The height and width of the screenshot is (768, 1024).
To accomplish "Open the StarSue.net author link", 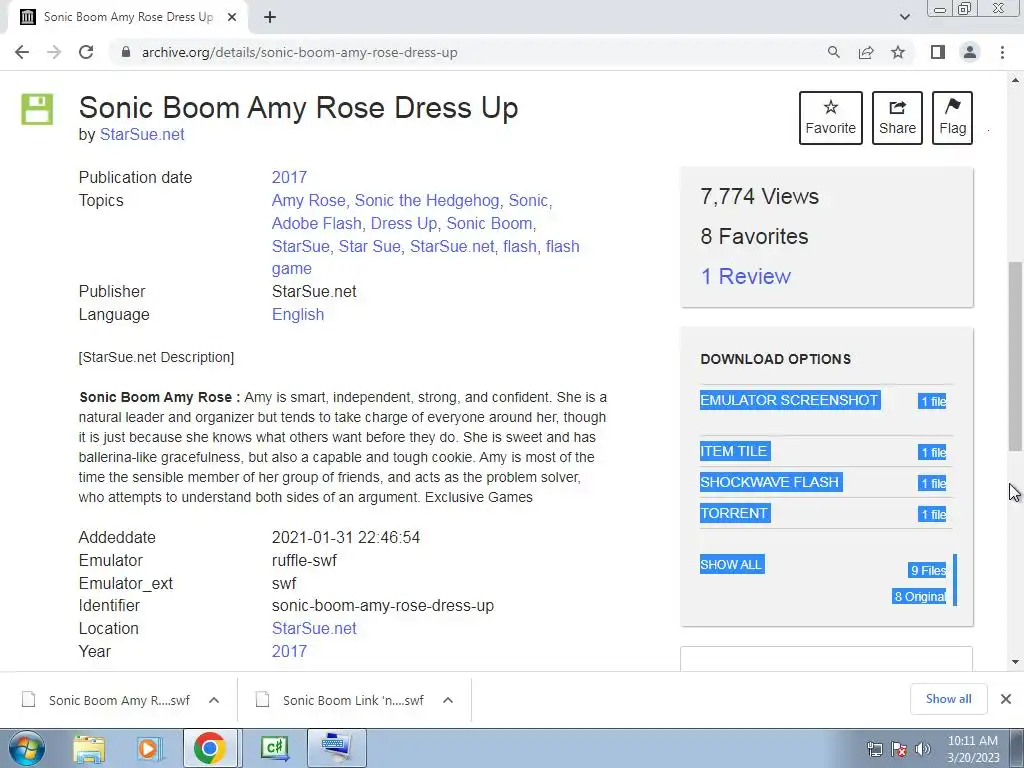I will pyautogui.click(x=142, y=135).
